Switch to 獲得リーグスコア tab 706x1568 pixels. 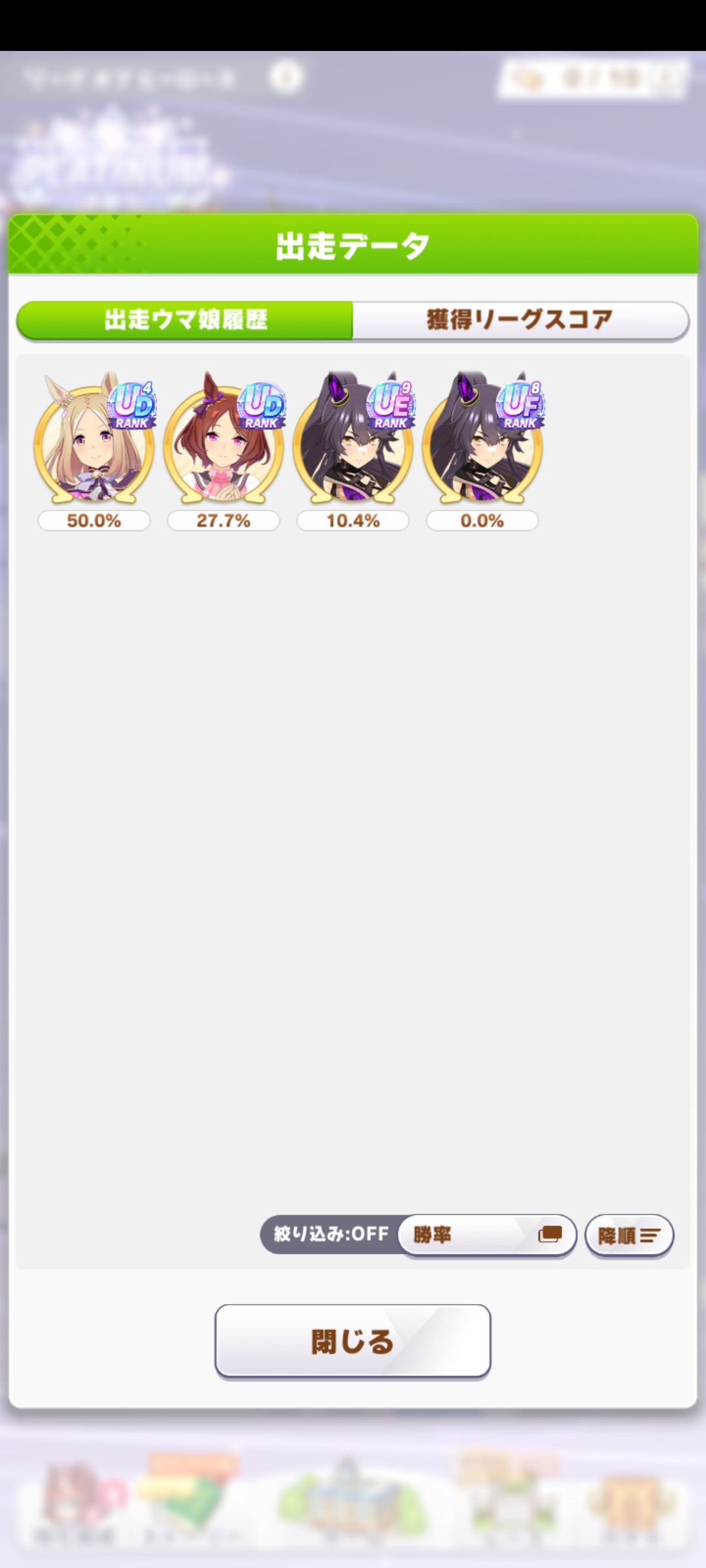[520, 320]
